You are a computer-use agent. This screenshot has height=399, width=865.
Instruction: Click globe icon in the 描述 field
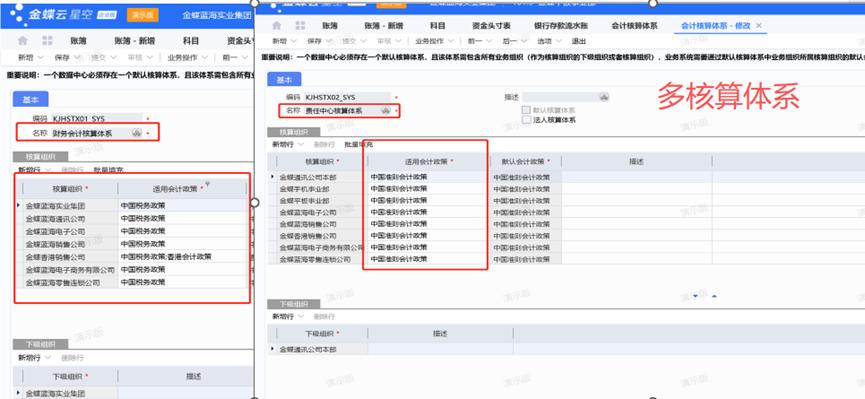(604, 97)
